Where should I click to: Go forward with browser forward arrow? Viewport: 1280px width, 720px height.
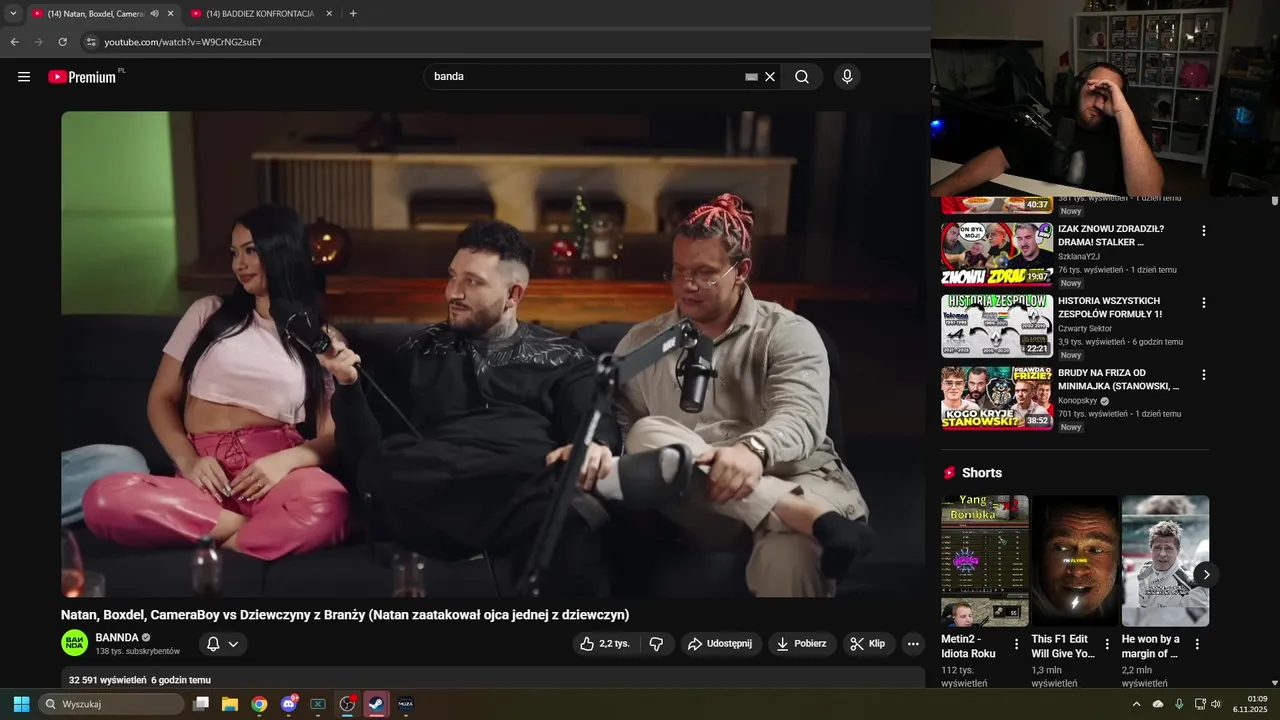point(39,42)
